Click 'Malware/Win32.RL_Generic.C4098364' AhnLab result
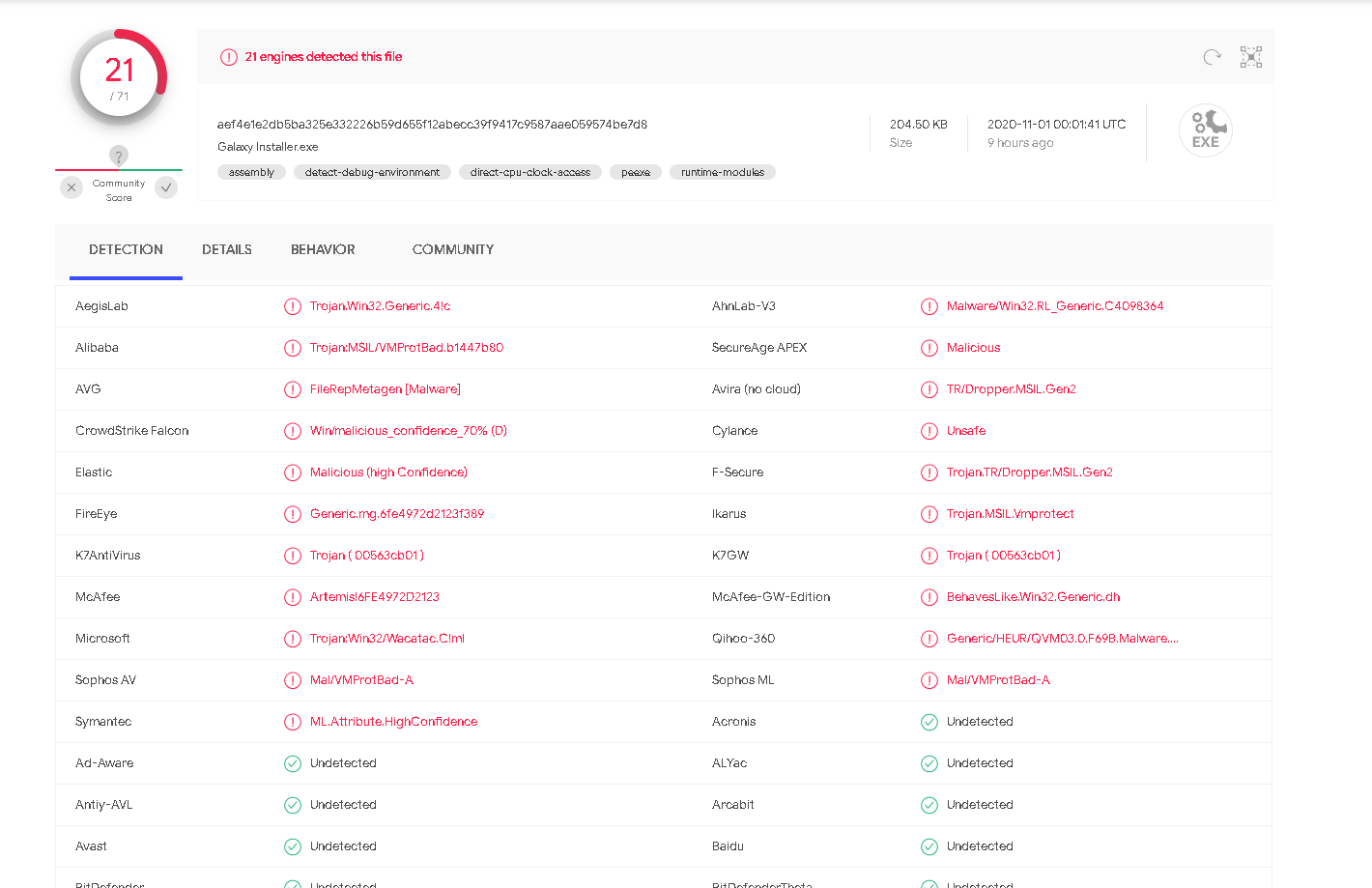This screenshot has height=888, width=1372. point(1055,306)
